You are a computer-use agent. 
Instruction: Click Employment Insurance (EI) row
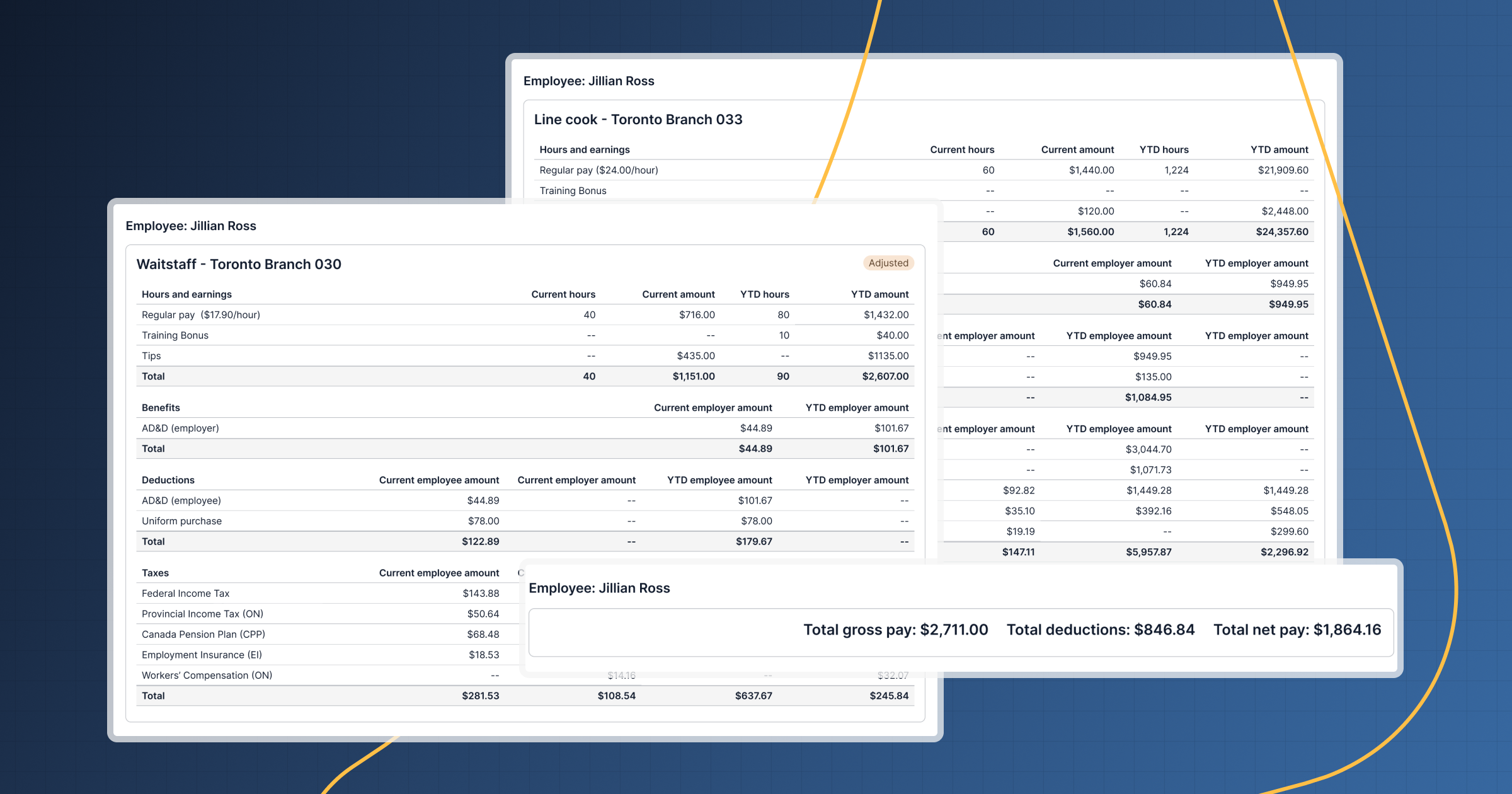(x=202, y=655)
